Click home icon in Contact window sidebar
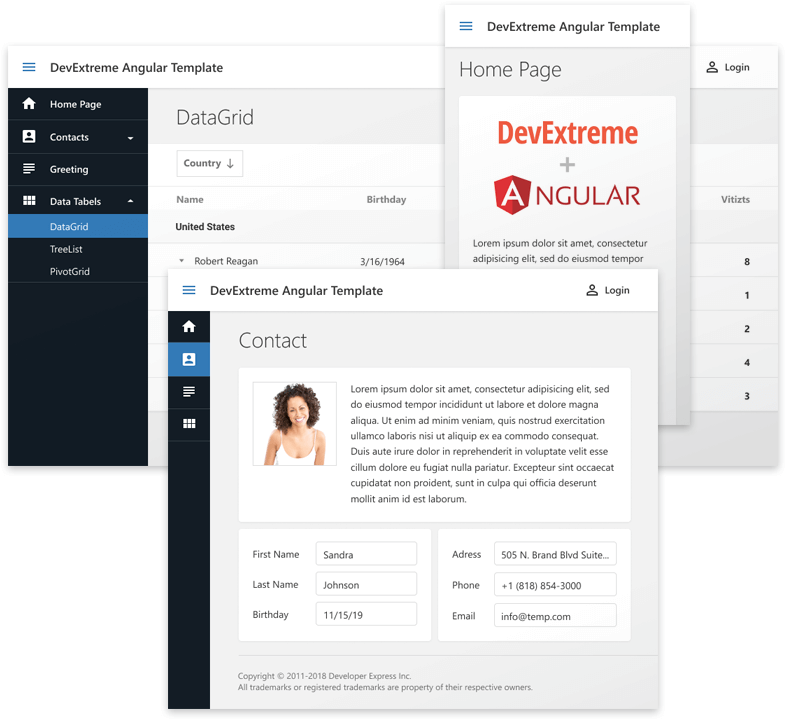This screenshot has height=720, width=790. 189,326
